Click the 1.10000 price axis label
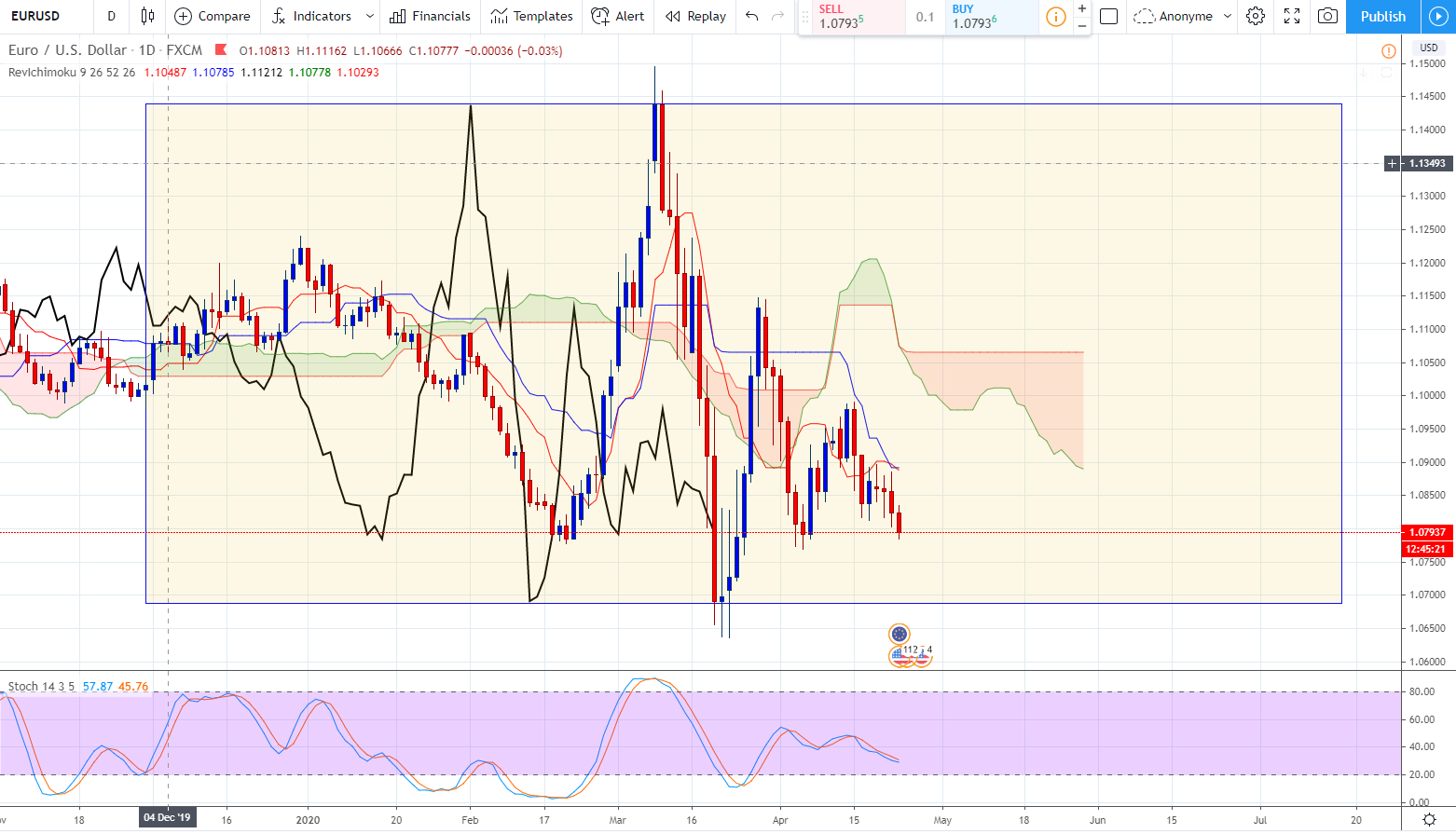The image size is (1456, 834). (x=1427, y=395)
